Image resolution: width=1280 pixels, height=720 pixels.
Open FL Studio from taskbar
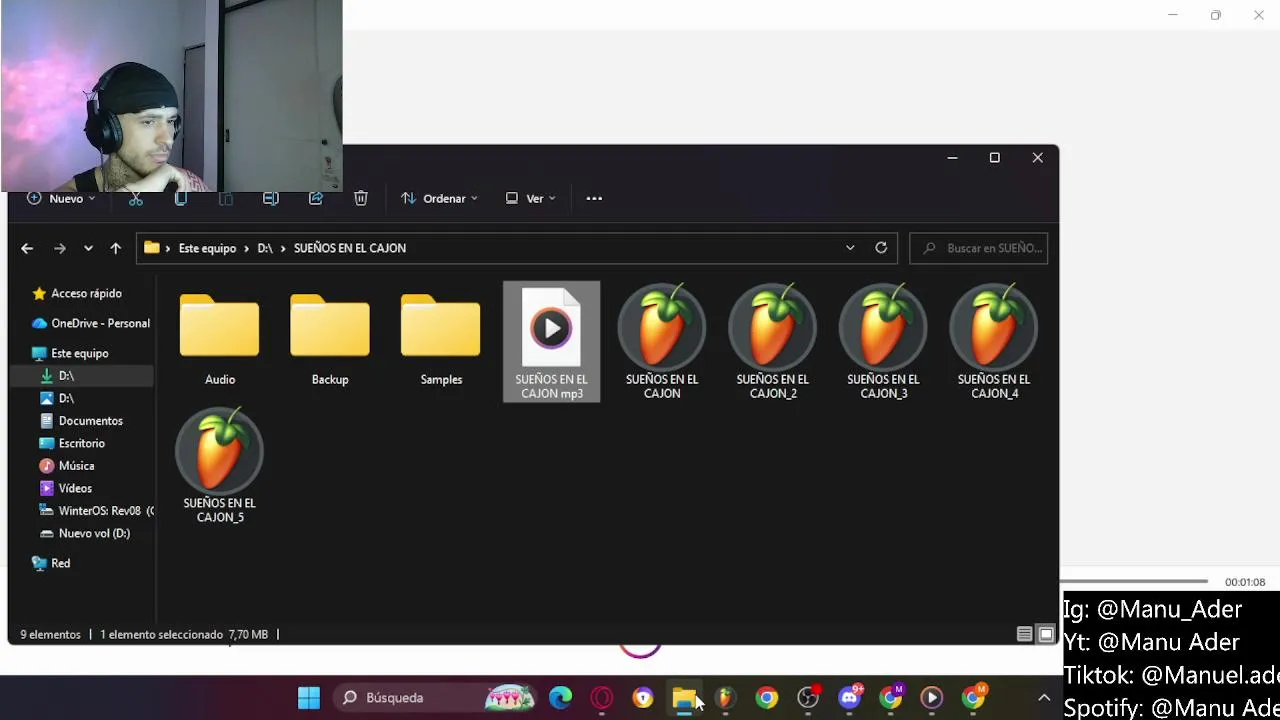coord(725,698)
